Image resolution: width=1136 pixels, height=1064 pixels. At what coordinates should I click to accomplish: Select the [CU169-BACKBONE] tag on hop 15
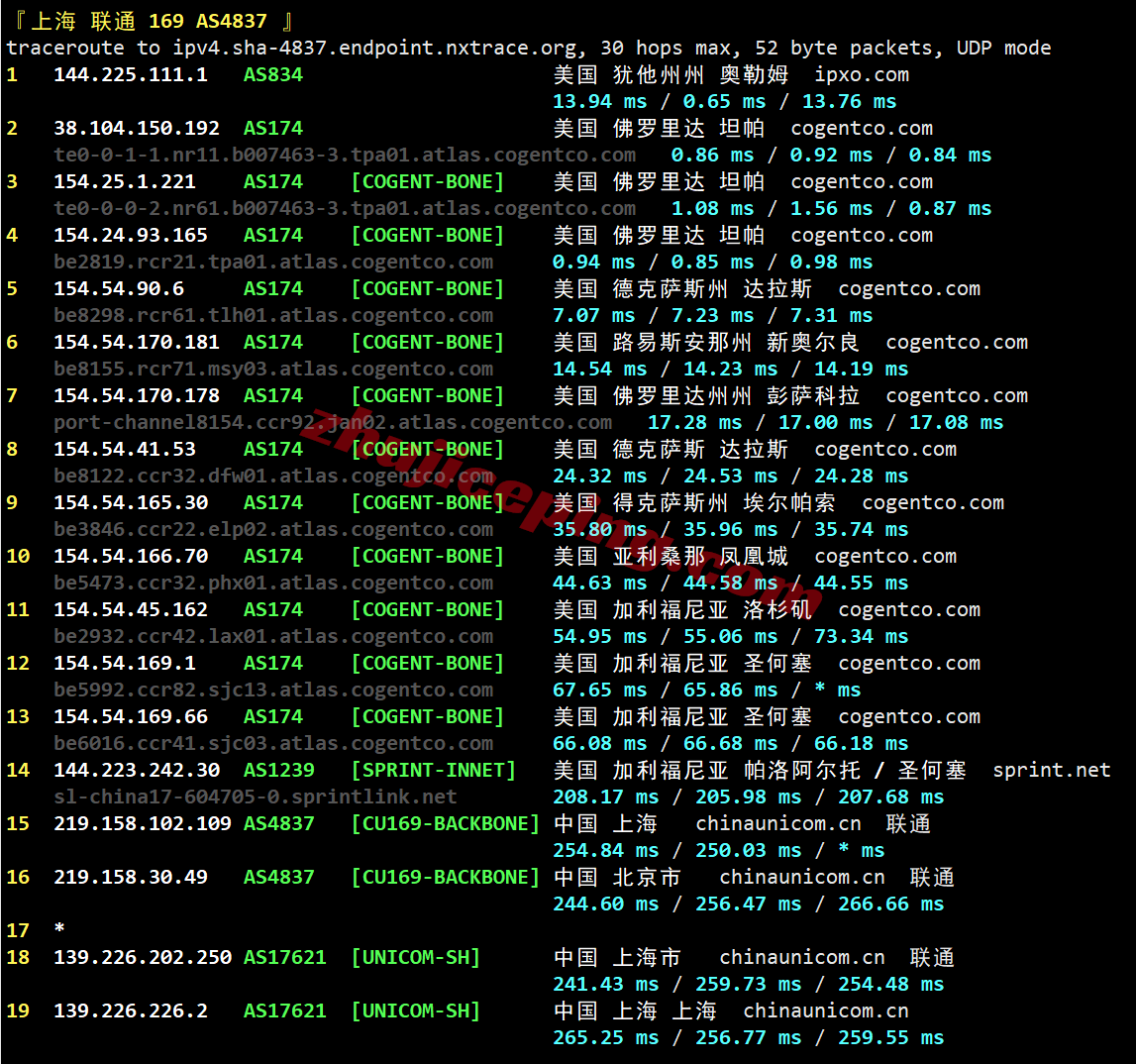pos(446,823)
